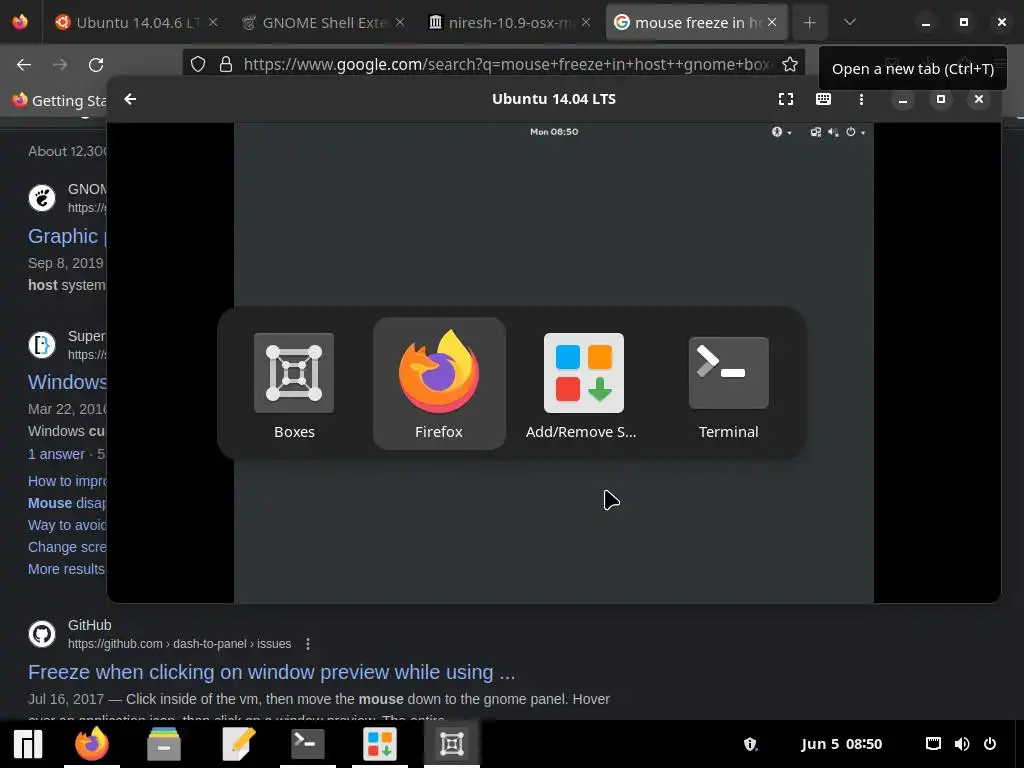Close the Ubuntu 14.04.6 LTS tab
Screen dimensions: 1024x768
click(x=213, y=22)
